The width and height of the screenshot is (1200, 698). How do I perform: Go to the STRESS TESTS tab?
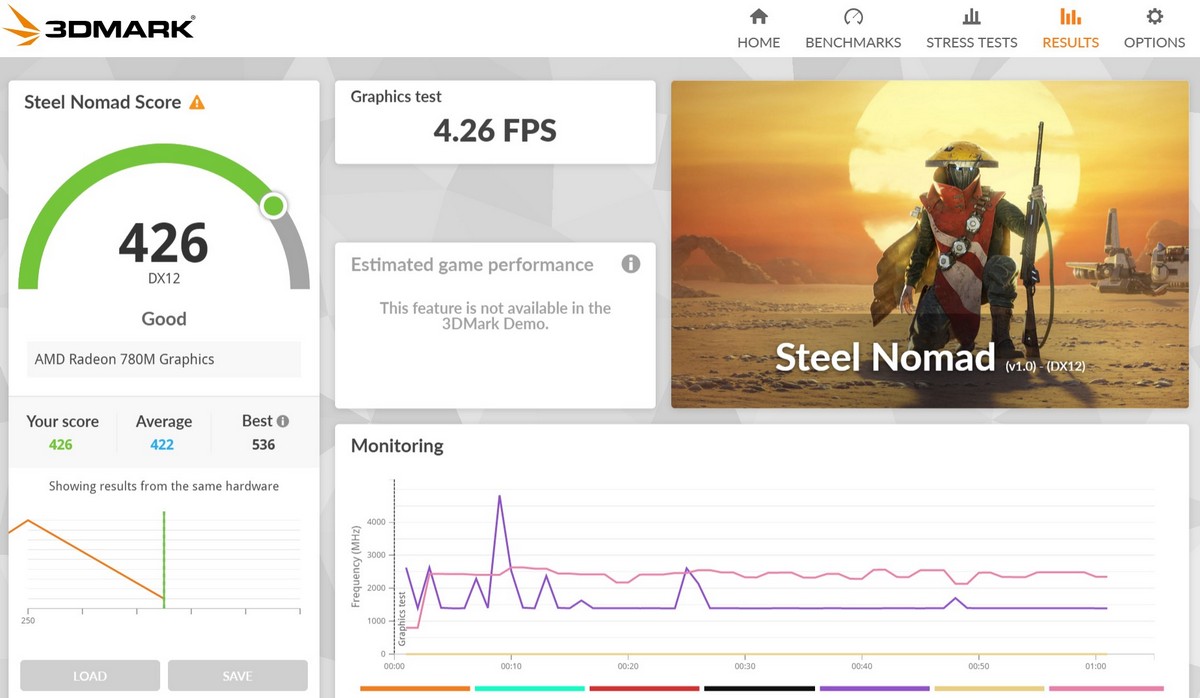(971, 28)
